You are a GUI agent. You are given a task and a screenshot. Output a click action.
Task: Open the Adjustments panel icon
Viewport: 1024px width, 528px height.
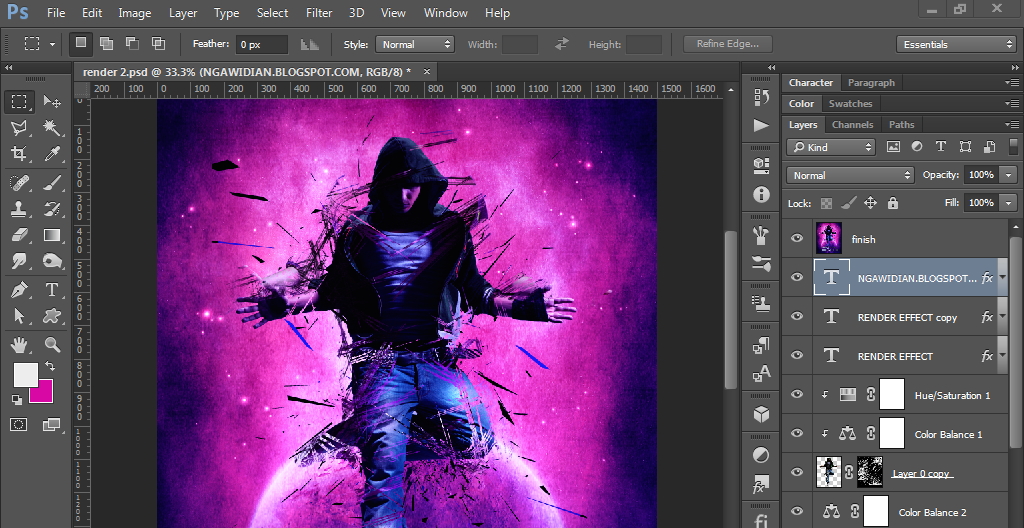tap(761, 455)
